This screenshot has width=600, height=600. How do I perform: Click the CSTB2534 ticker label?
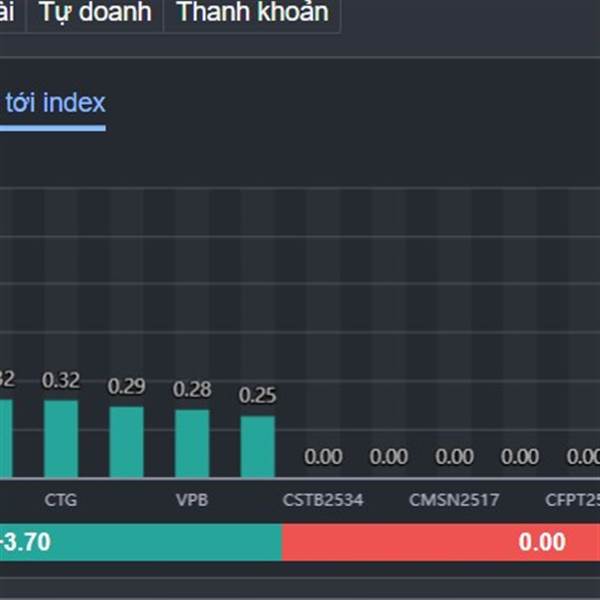coord(323,498)
